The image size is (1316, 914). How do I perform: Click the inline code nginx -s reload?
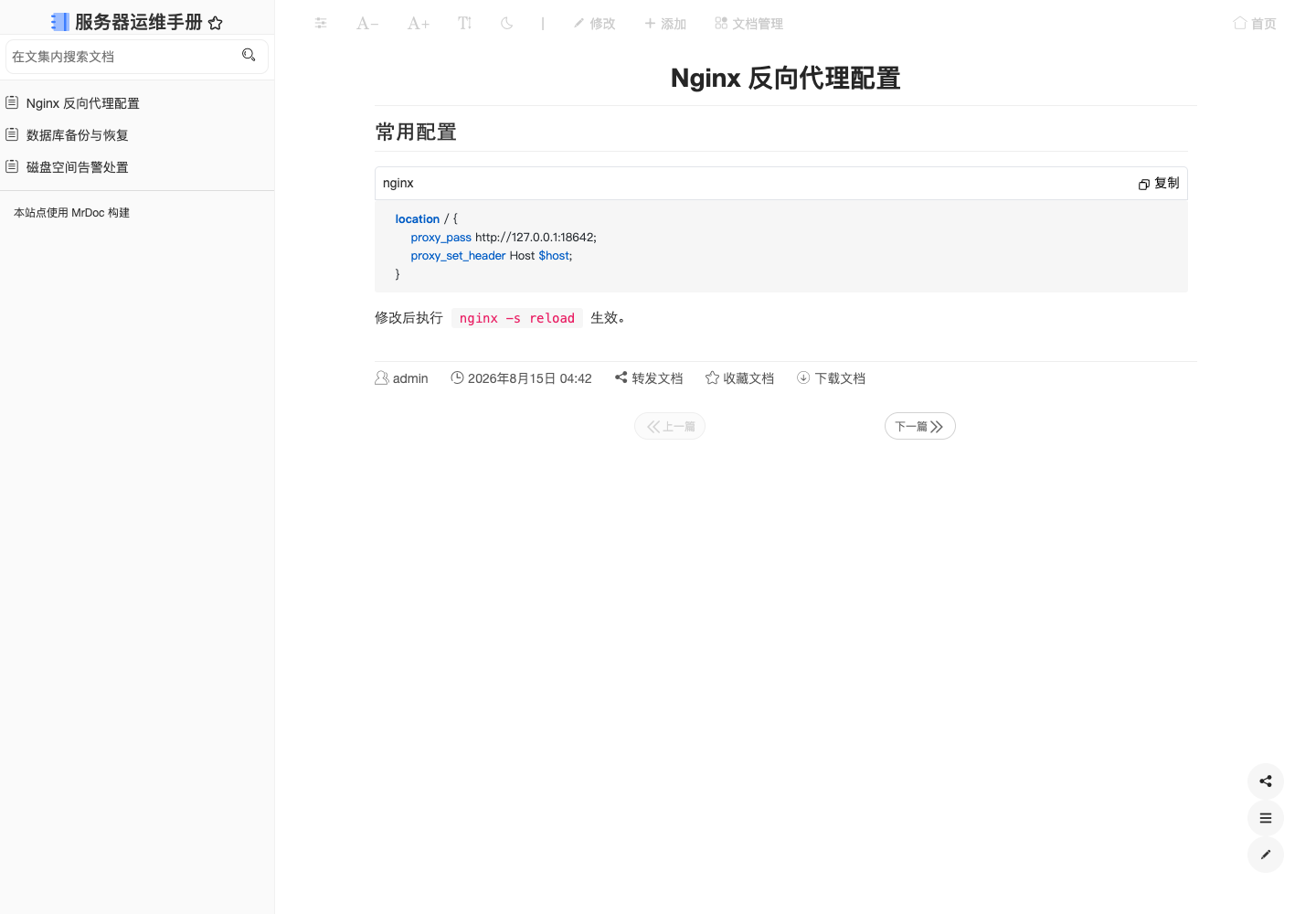517,318
